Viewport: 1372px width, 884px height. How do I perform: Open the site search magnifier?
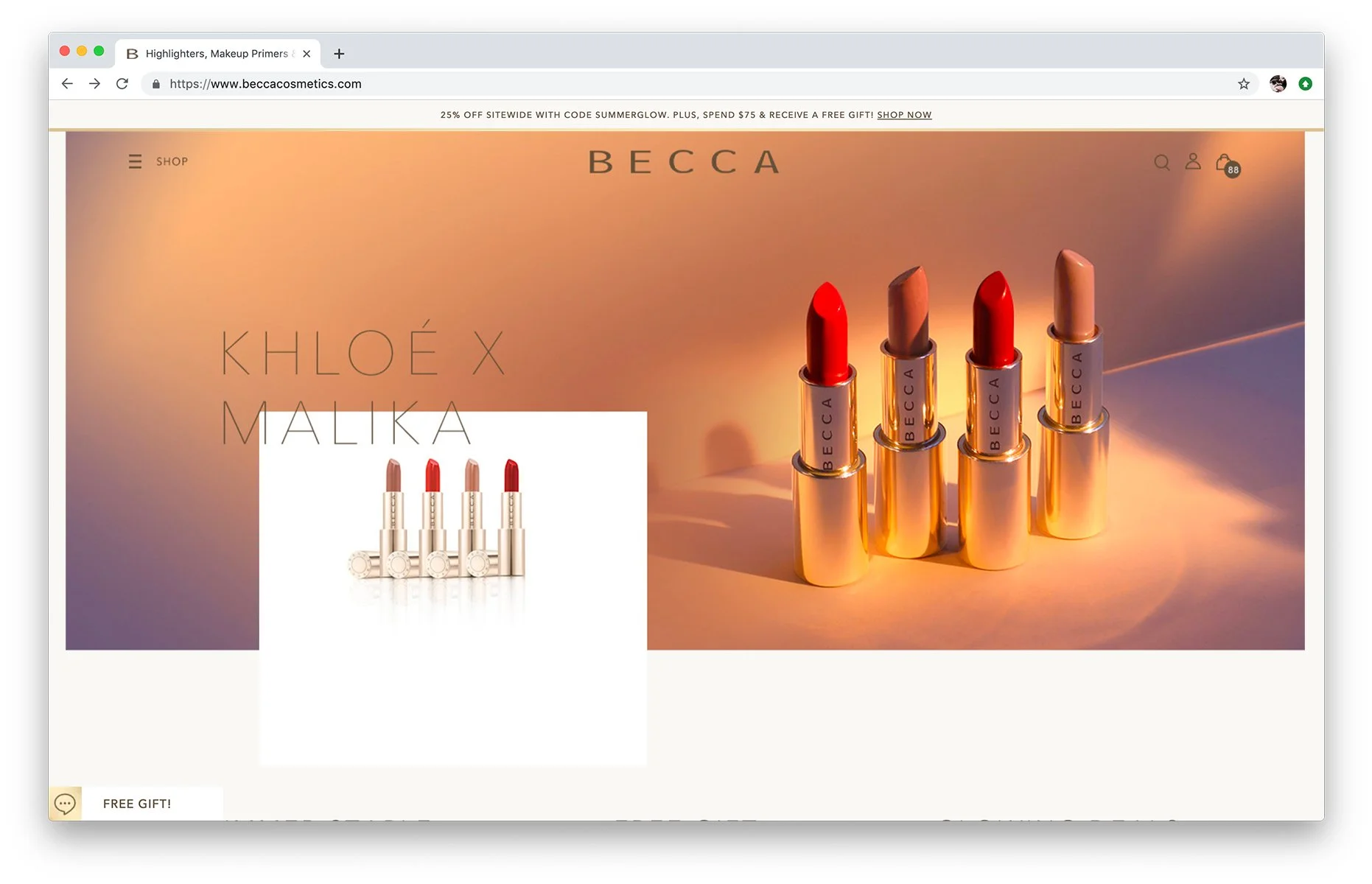(1162, 162)
